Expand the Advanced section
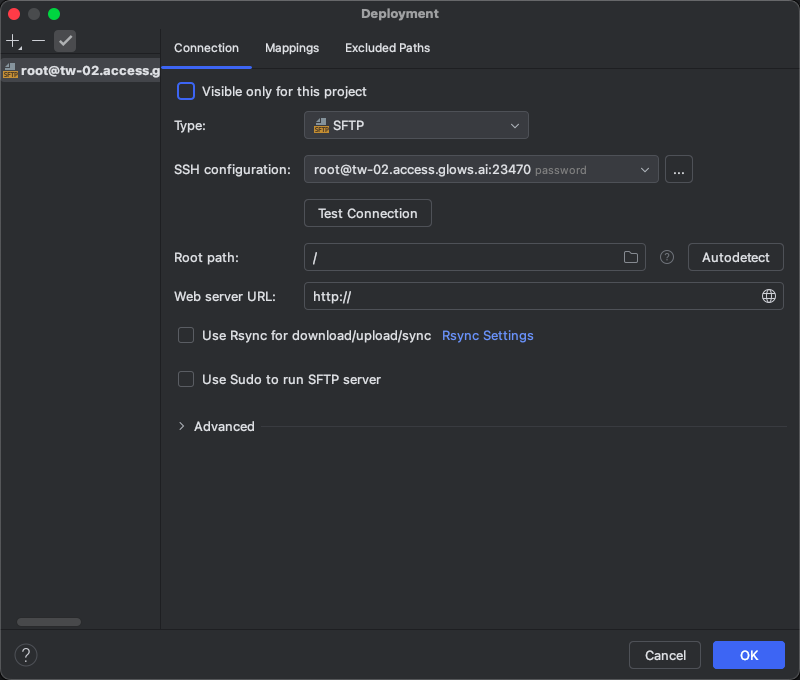This screenshot has width=800, height=680. [182, 426]
